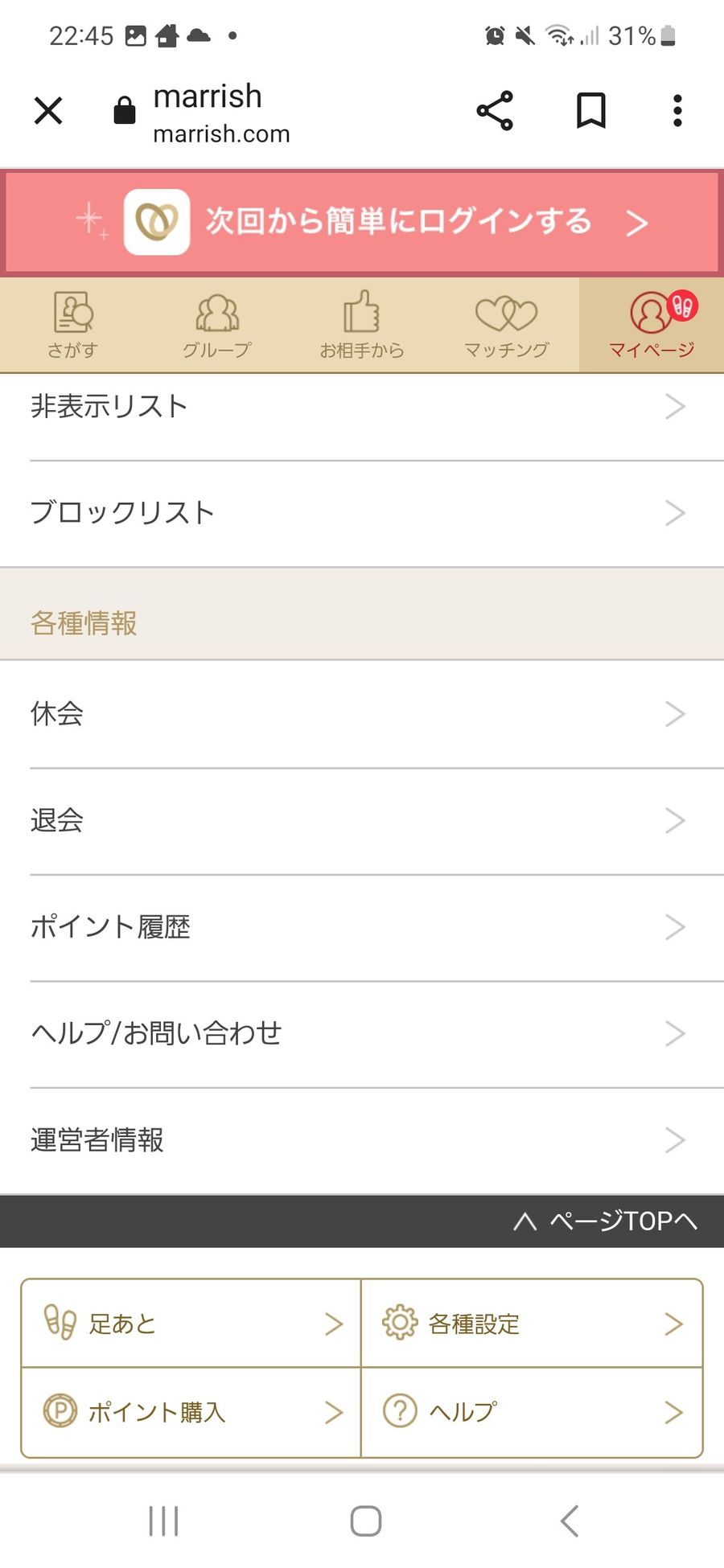
Task: Open the 足あと footprints shortcut
Action: (x=191, y=1324)
